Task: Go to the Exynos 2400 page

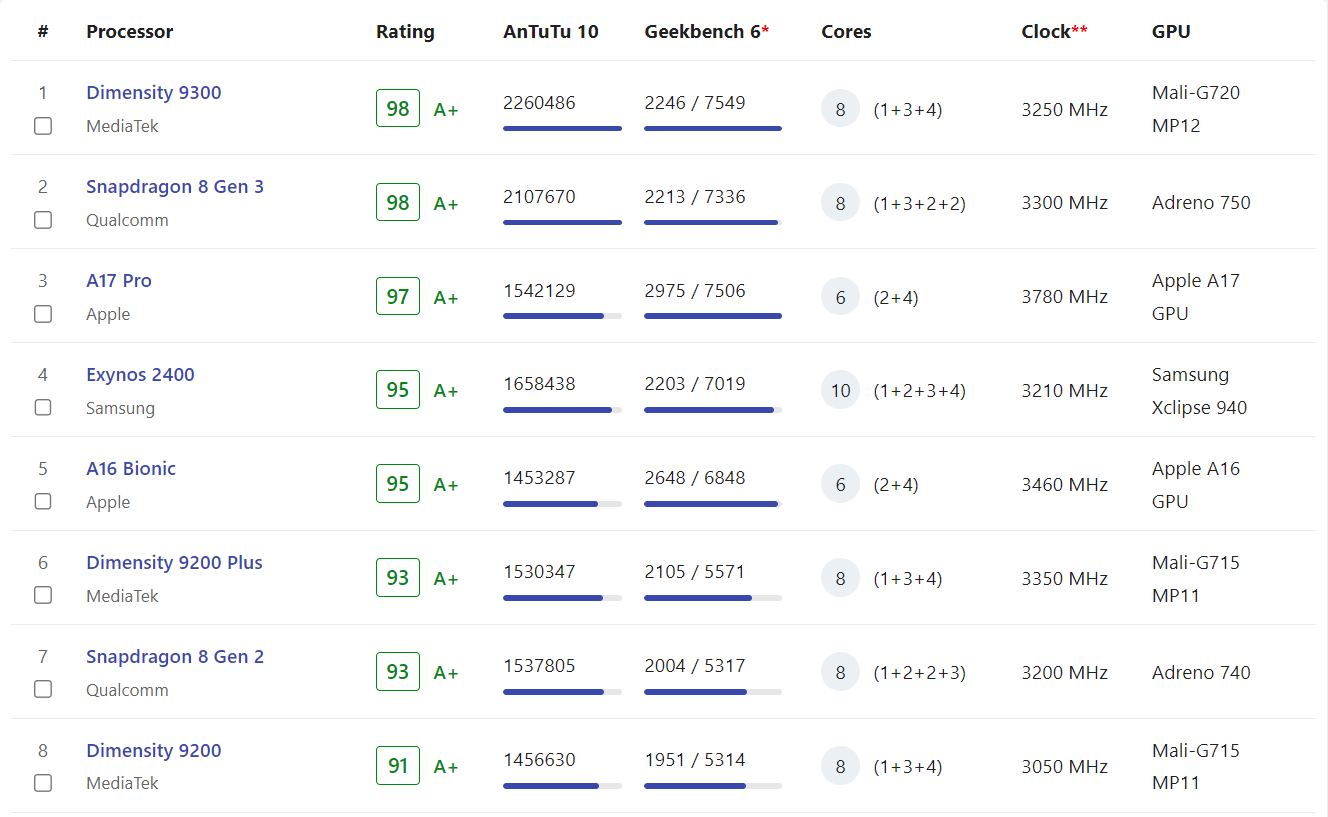Action: tap(140, 375)
